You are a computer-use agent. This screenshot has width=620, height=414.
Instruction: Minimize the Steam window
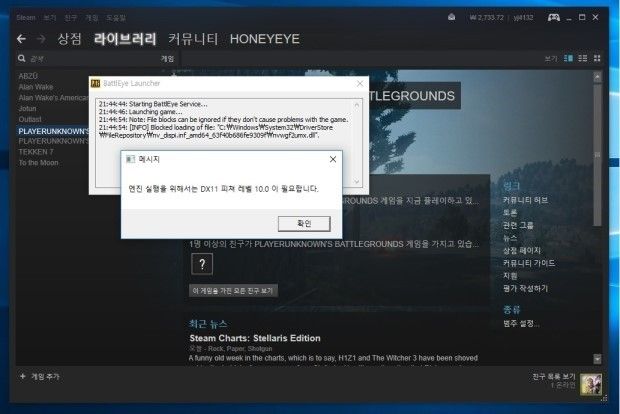coord(569,18)
